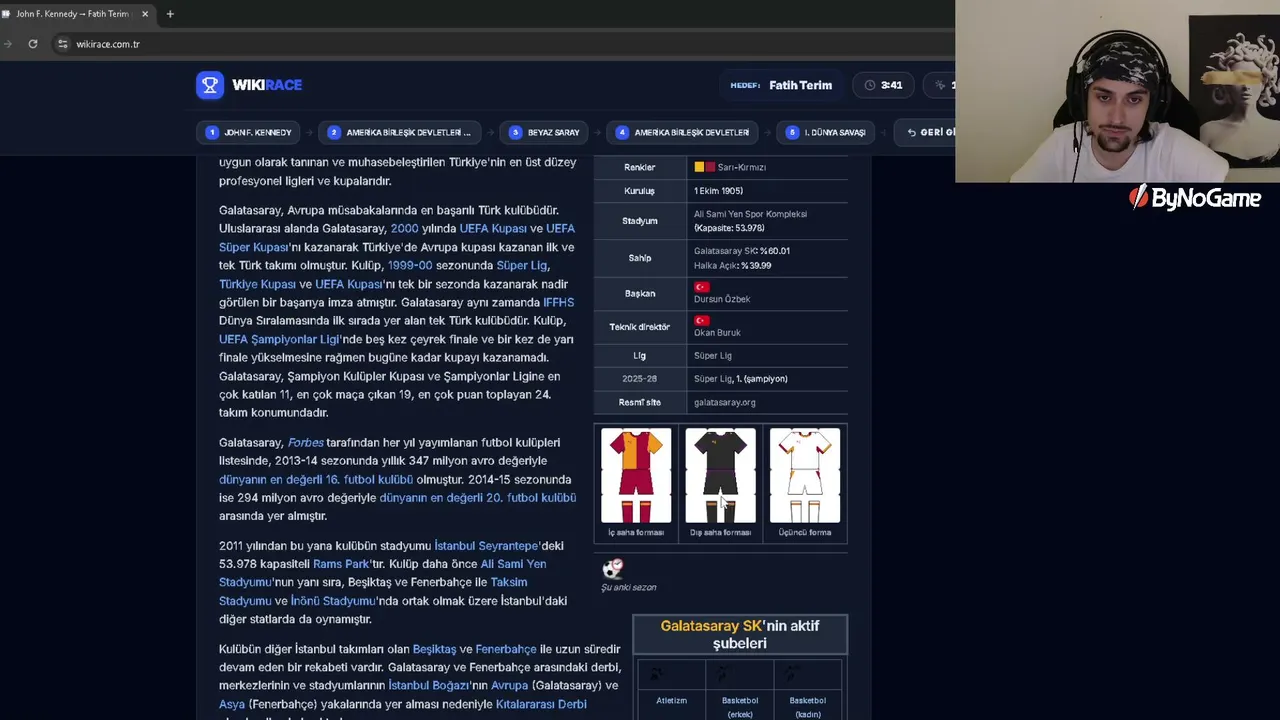
Task: Click the undo arrow icon in Geri Git button
Action: click(912, 132)
